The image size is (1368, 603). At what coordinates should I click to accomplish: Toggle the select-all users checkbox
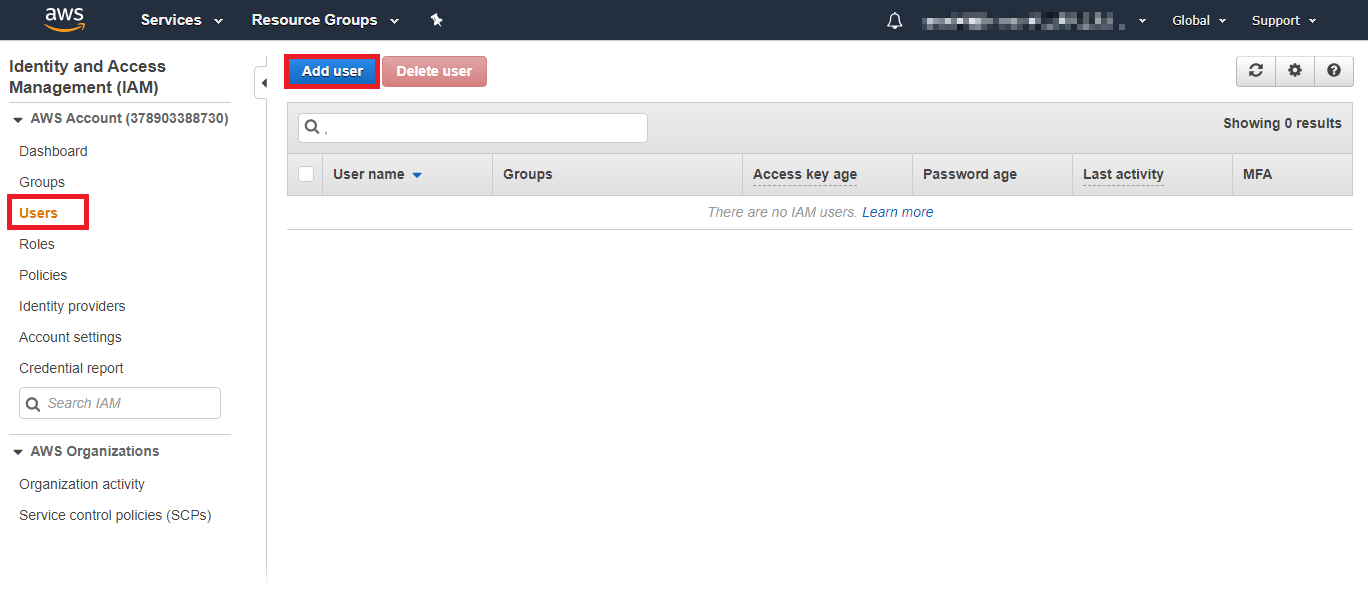point(306,174)
